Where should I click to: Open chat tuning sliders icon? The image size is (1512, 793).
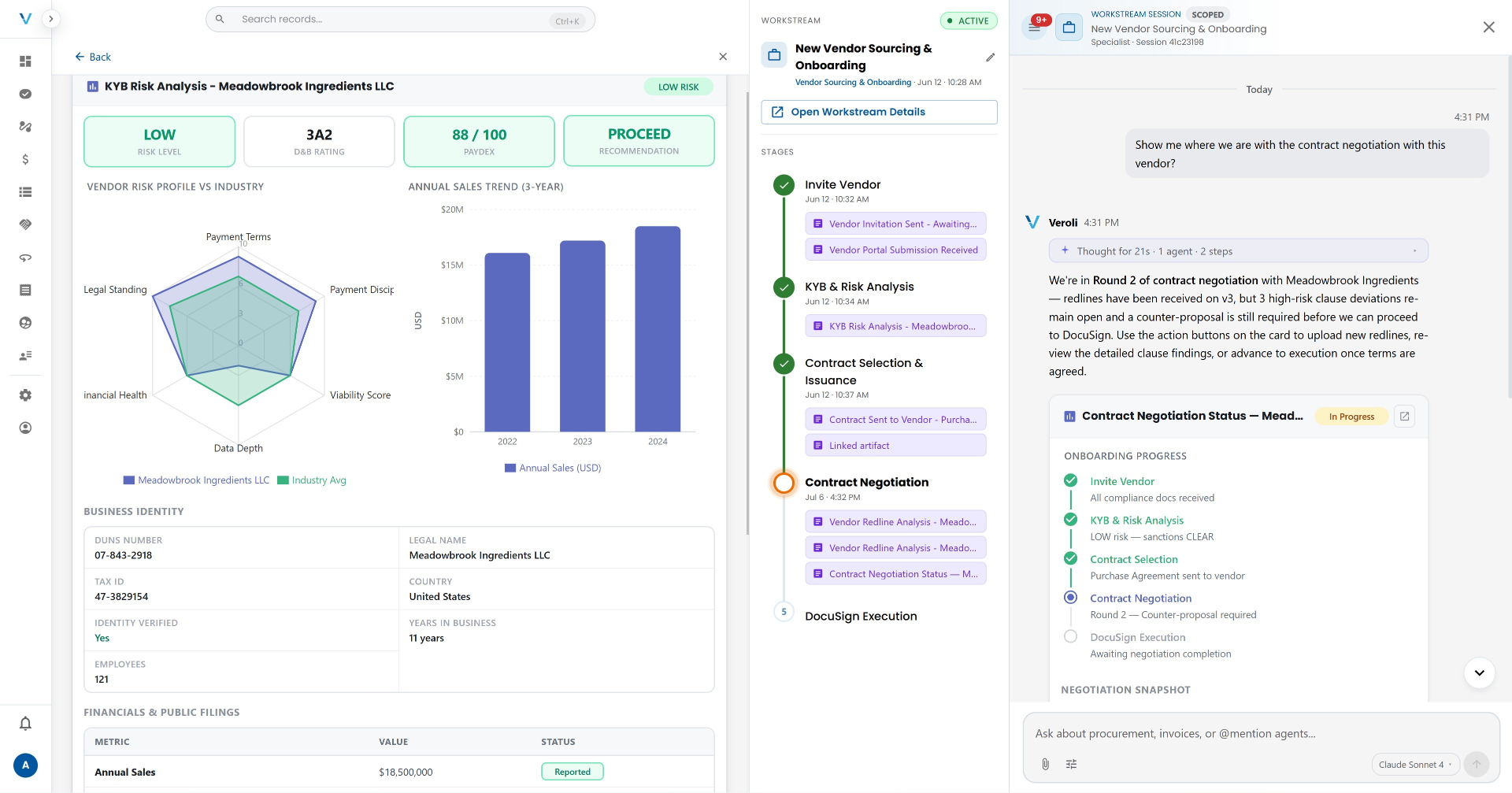point(1071,764)
